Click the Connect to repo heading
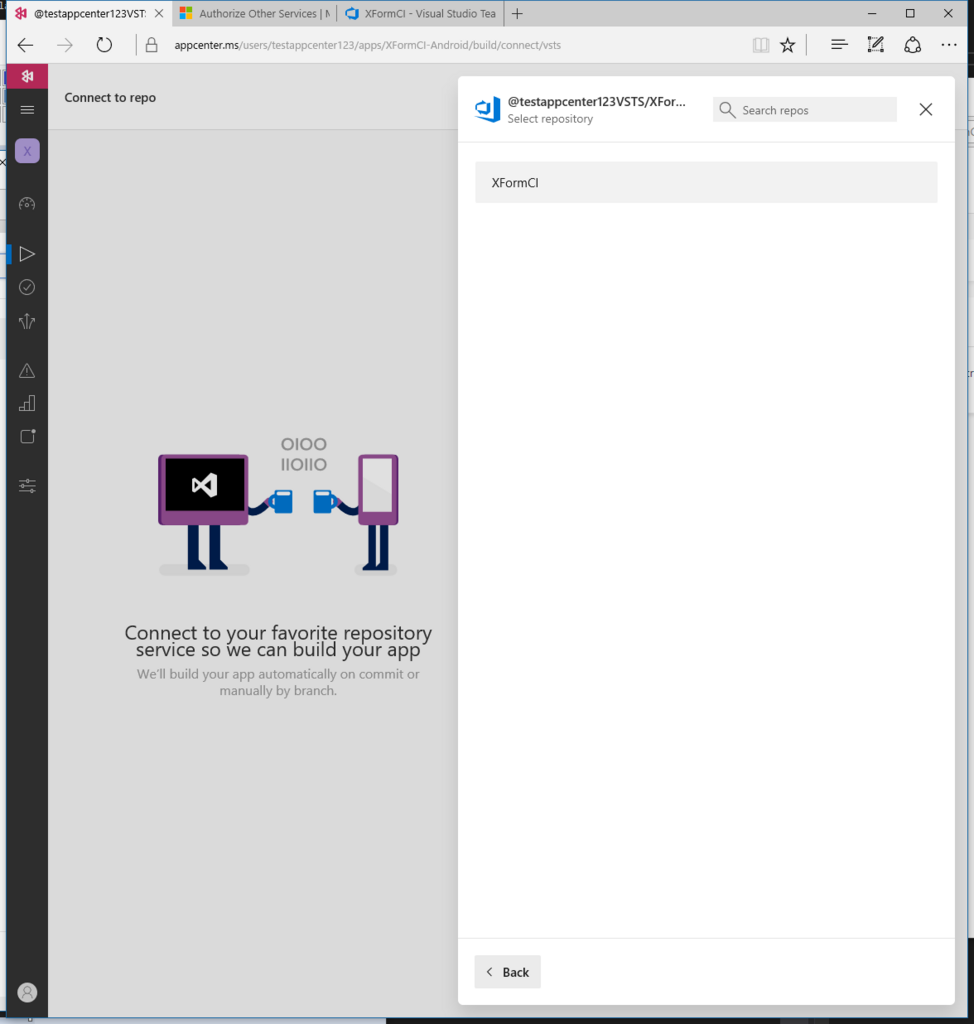Screen dimensions: 974x1024 click(110, 97)
